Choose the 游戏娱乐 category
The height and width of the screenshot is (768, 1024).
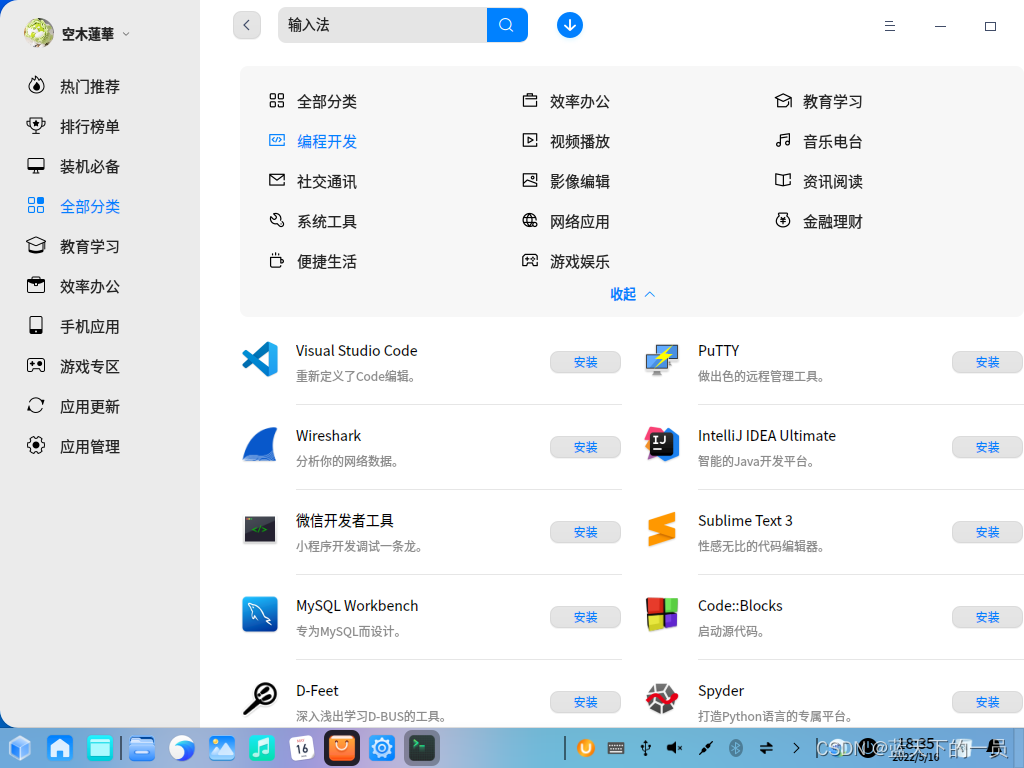pyautogui.click(x=566, y=261)
